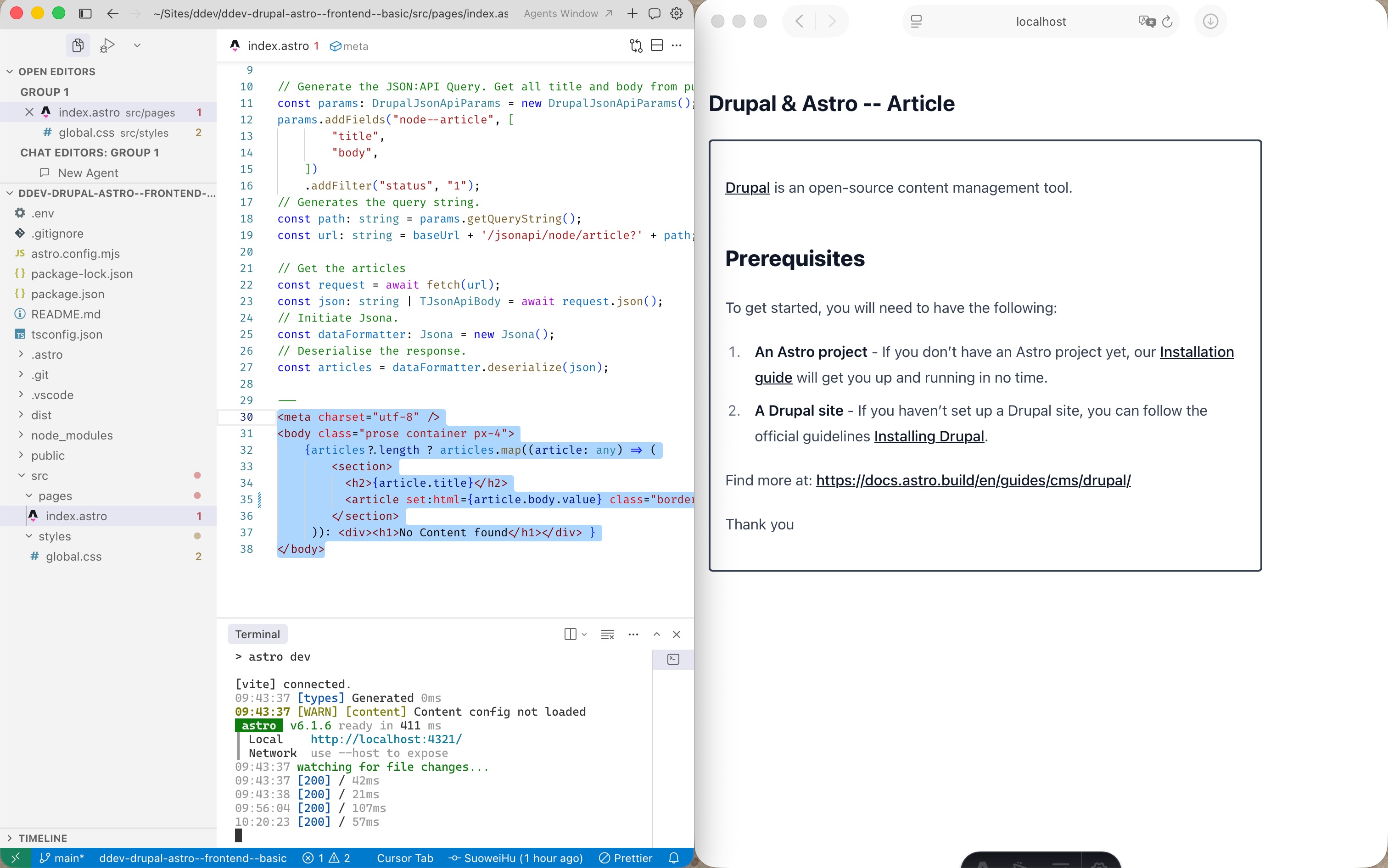The height and width of the screenshot is (868, 1388).
Task: Select the Terminal panel tab
Action: [257, 634]
